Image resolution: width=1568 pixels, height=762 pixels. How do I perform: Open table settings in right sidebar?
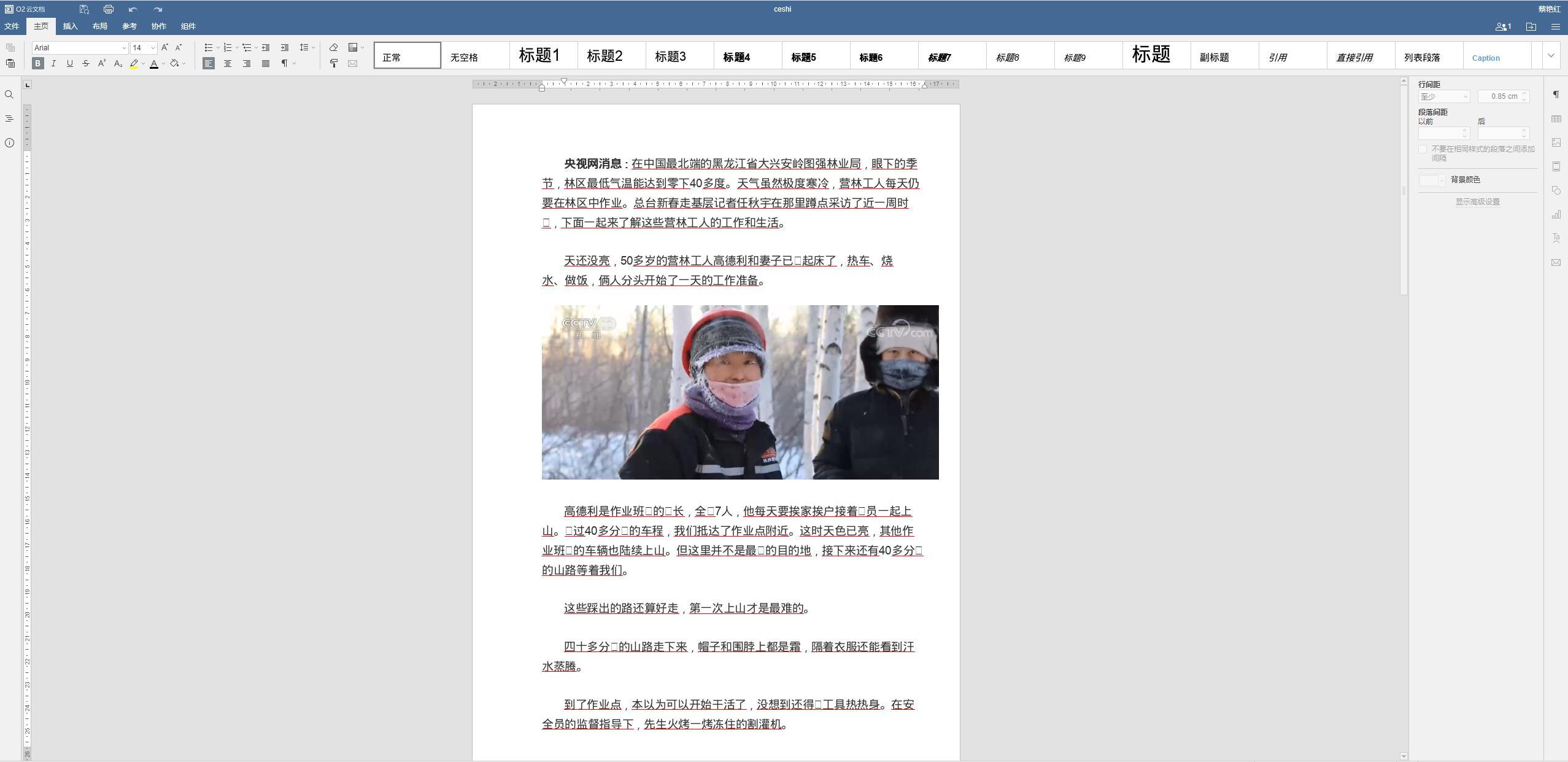pyautogui.click(x=1556, y=119)
